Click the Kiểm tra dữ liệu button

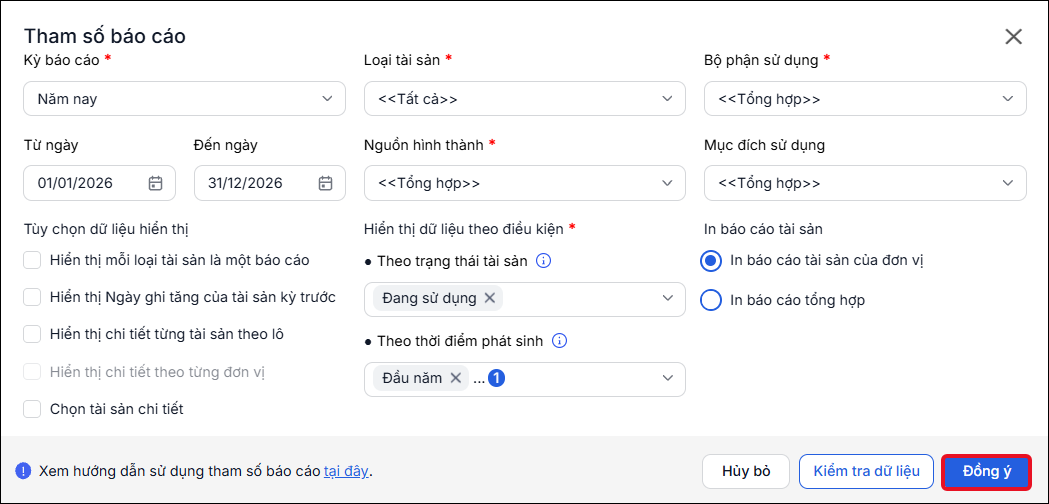[x=866, y=471]
